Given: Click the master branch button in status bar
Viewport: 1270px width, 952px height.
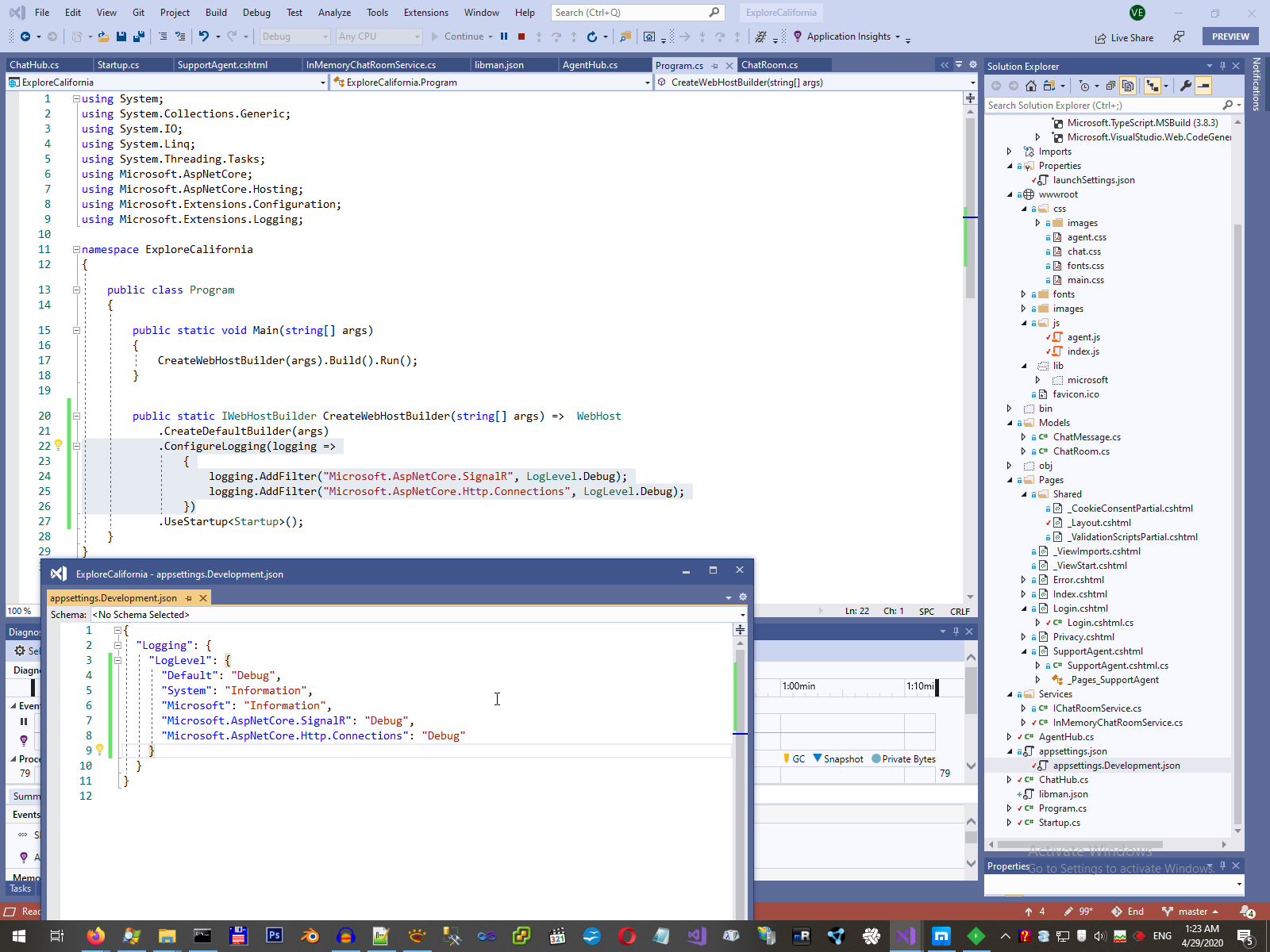Looking at the screenshot, I should (x=1190, y=912).
